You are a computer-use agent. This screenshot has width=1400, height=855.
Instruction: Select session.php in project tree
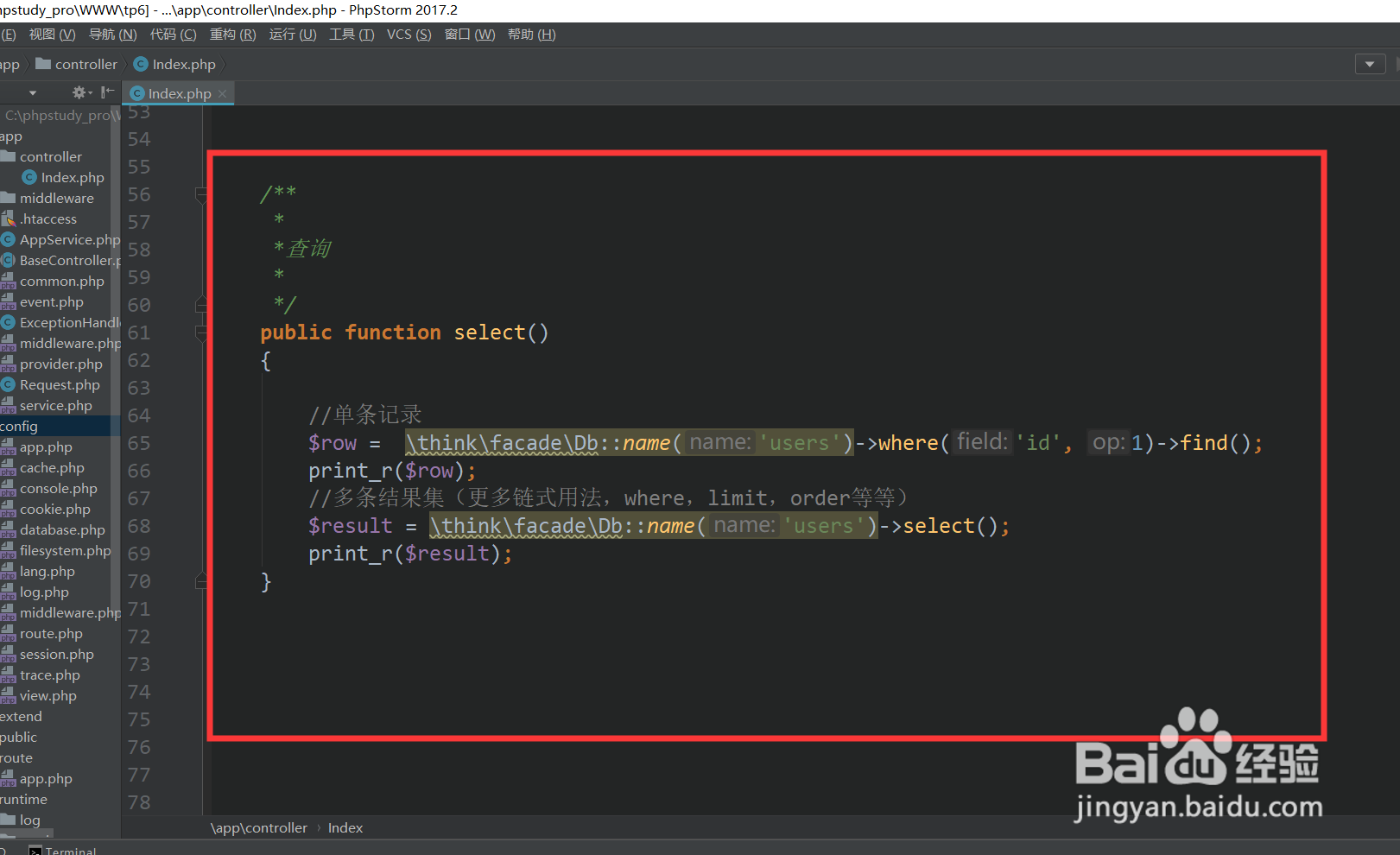point(56,654)
